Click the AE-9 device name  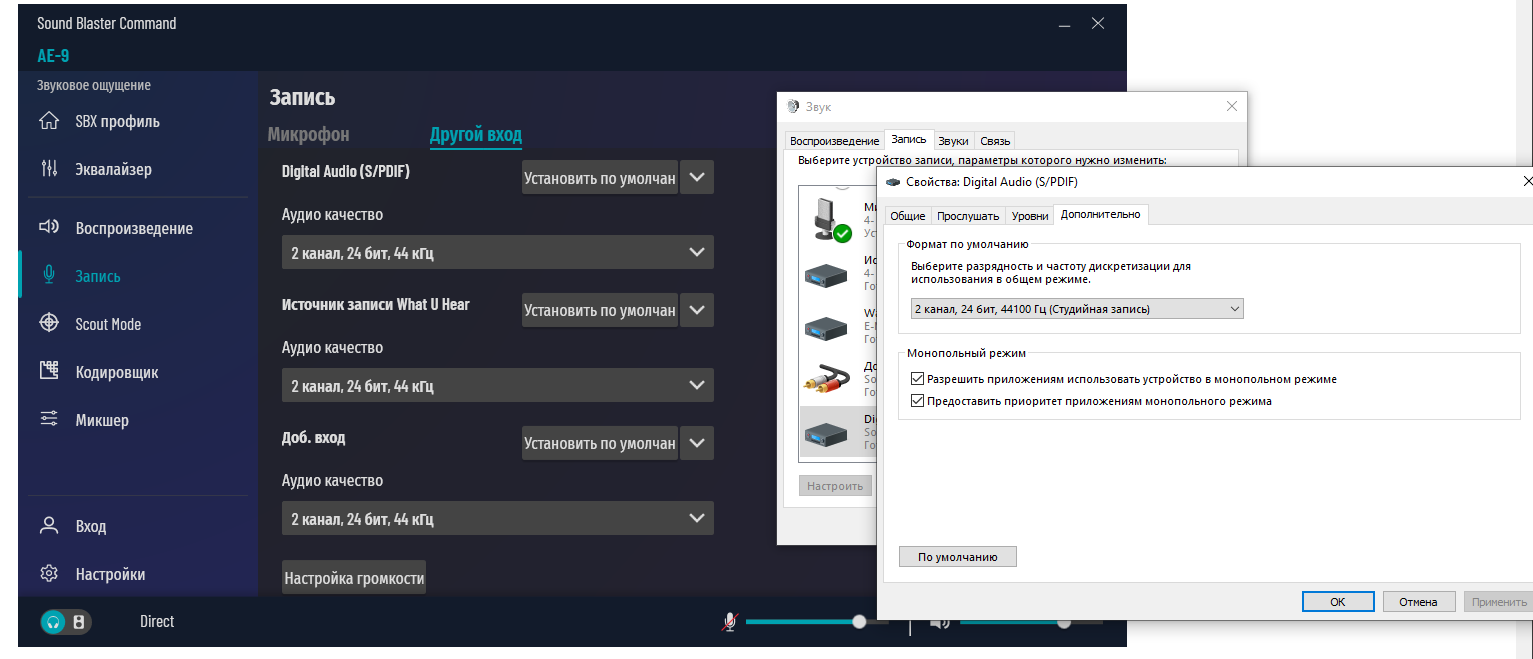pos(54,56)
